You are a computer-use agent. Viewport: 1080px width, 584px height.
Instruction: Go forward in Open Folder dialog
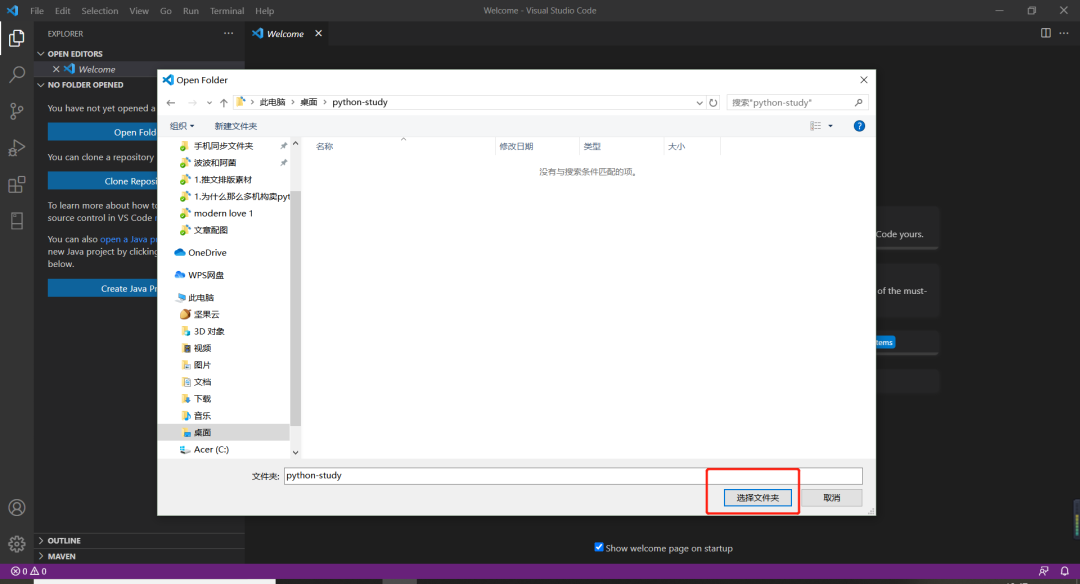click(x=192, y=103)
